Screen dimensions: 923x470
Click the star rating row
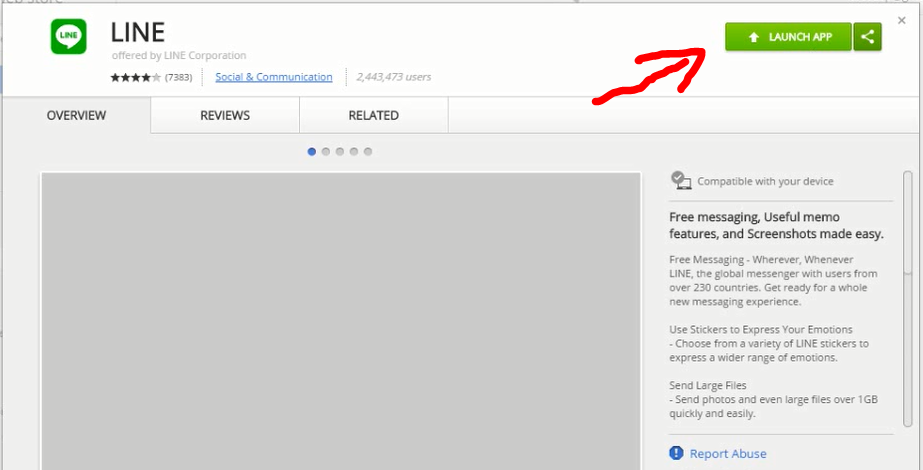click(x=135, y=77)
